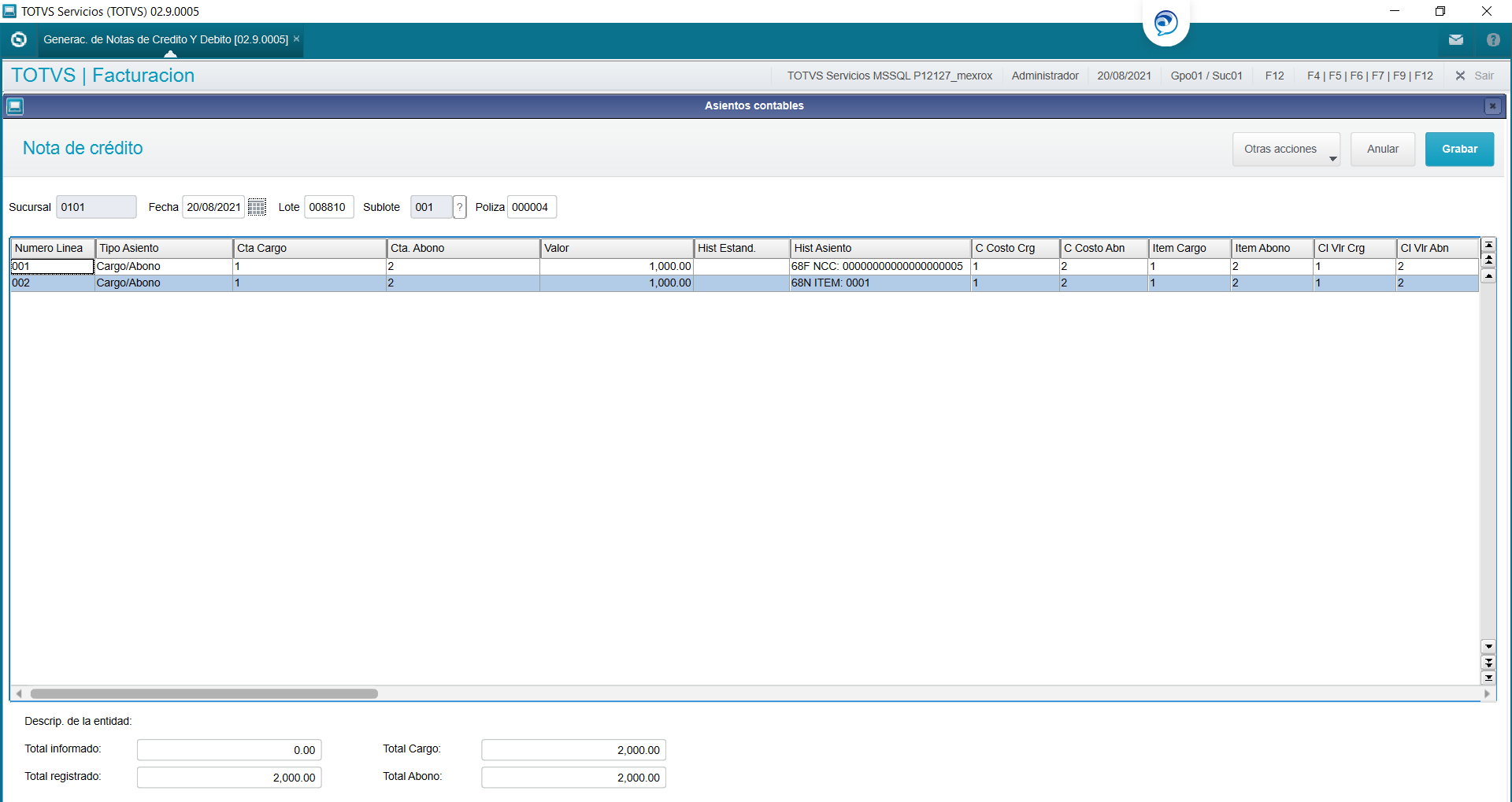This screenshot has width=1512, height=802.
Task: Click Valor 1,000.00 in row 002
Action: pyautogui.click(x=617, y=283)
